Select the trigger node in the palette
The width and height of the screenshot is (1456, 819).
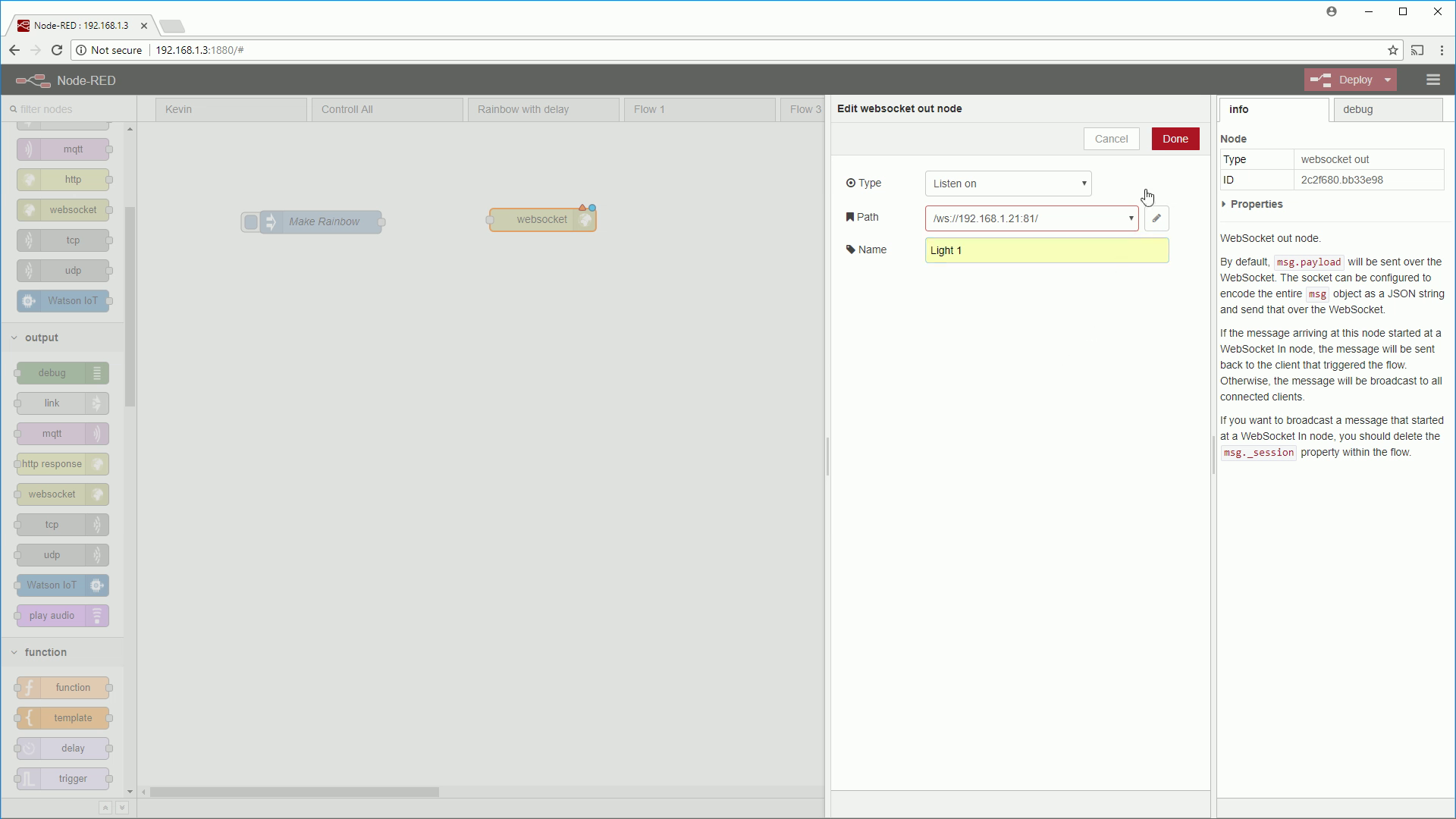(x=64, y=779)
